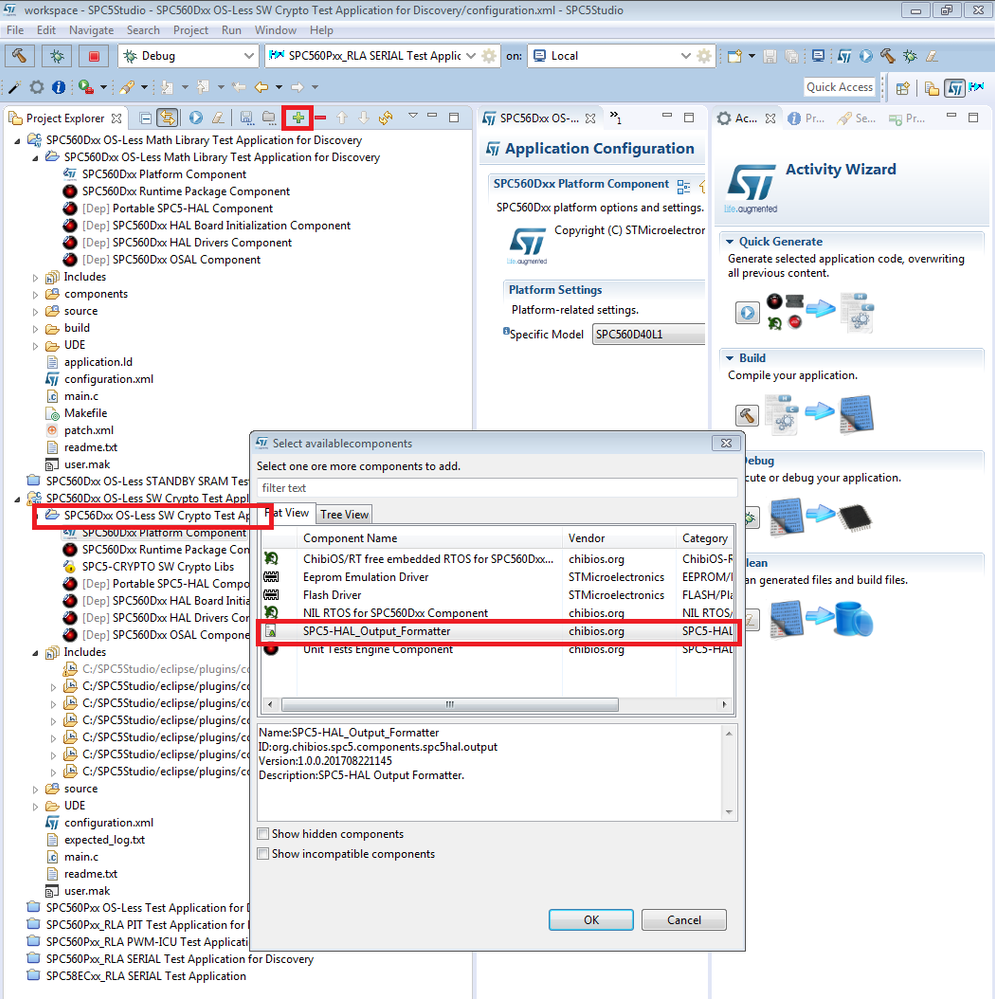Screen dimensions: 995x999
Task: Click the blue generate icon in Project Explorer toolbar
Action: point(196,118)
